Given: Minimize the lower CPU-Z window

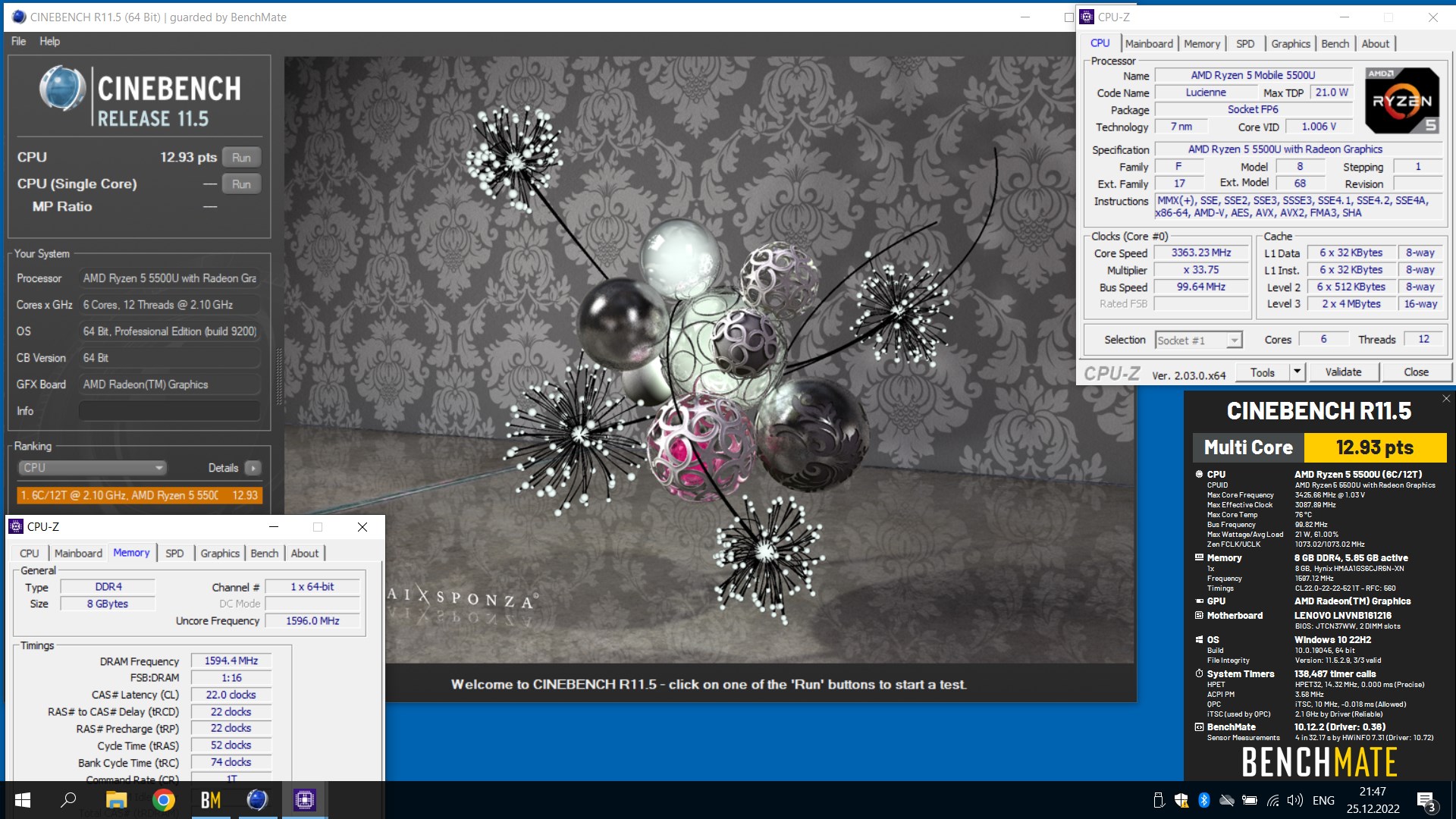Looking at the screenshot, I should coord(274,527).
